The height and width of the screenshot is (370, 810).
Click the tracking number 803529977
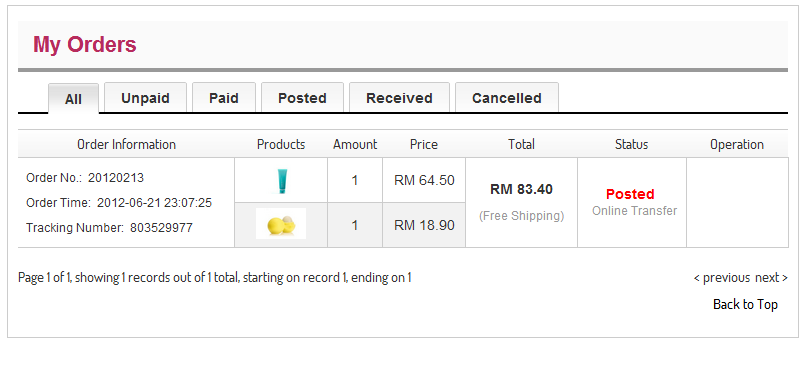pyautogui.click(x=161, y=228)
